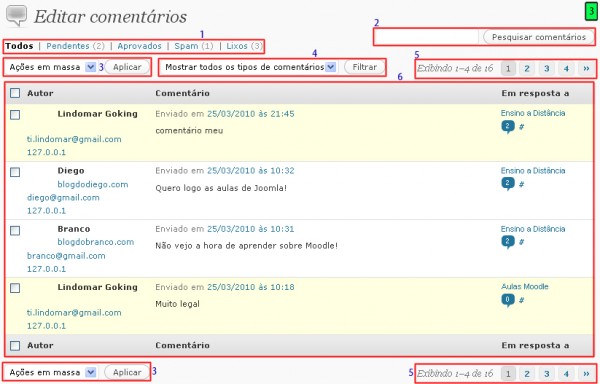The height and width of the screenshot is (384, 600).
Task: Check the 10:18 Lindomar Goking comment
Action: tap(15, 288)
